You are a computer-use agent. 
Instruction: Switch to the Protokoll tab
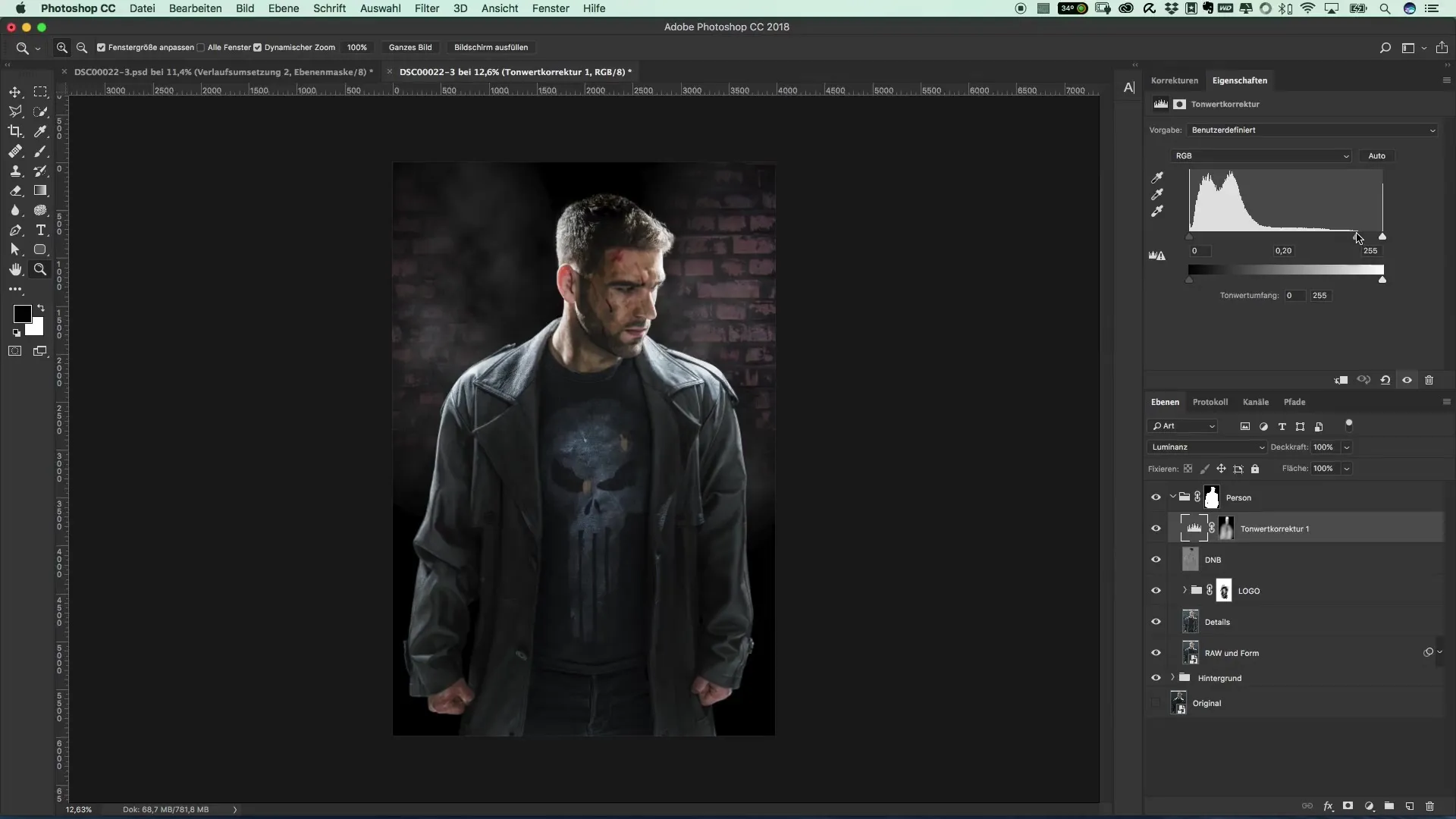point(1210,402)
